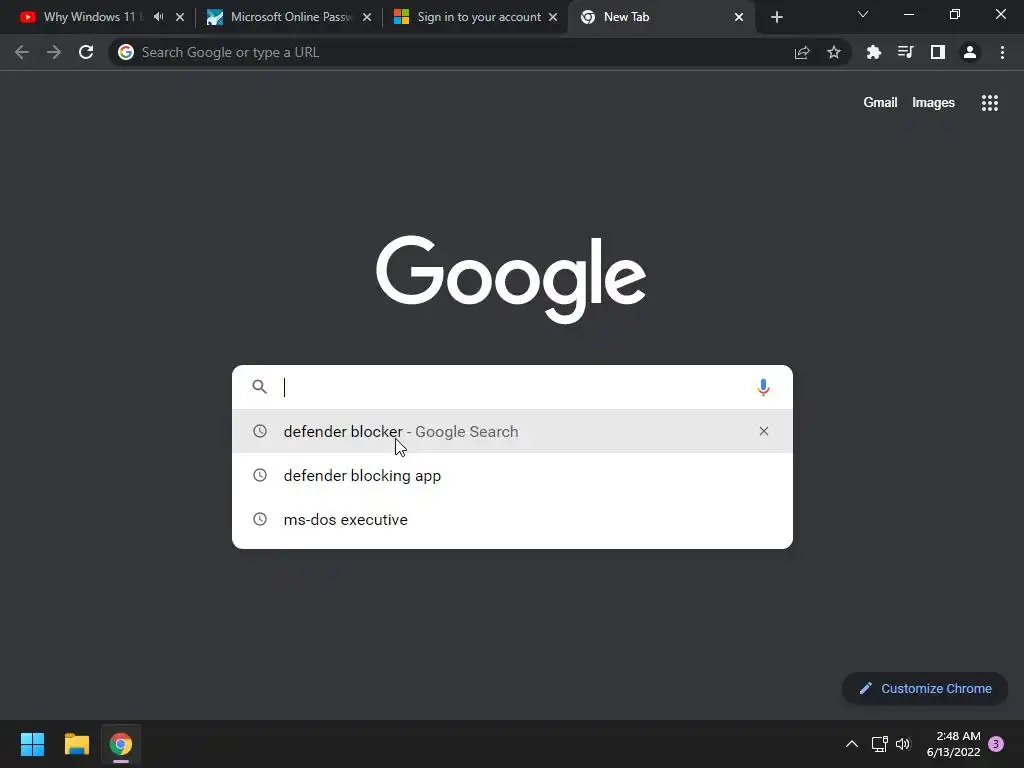Open the profile avatar menu
Viewport: 1024px width, 768px height.
pos(970,52)
